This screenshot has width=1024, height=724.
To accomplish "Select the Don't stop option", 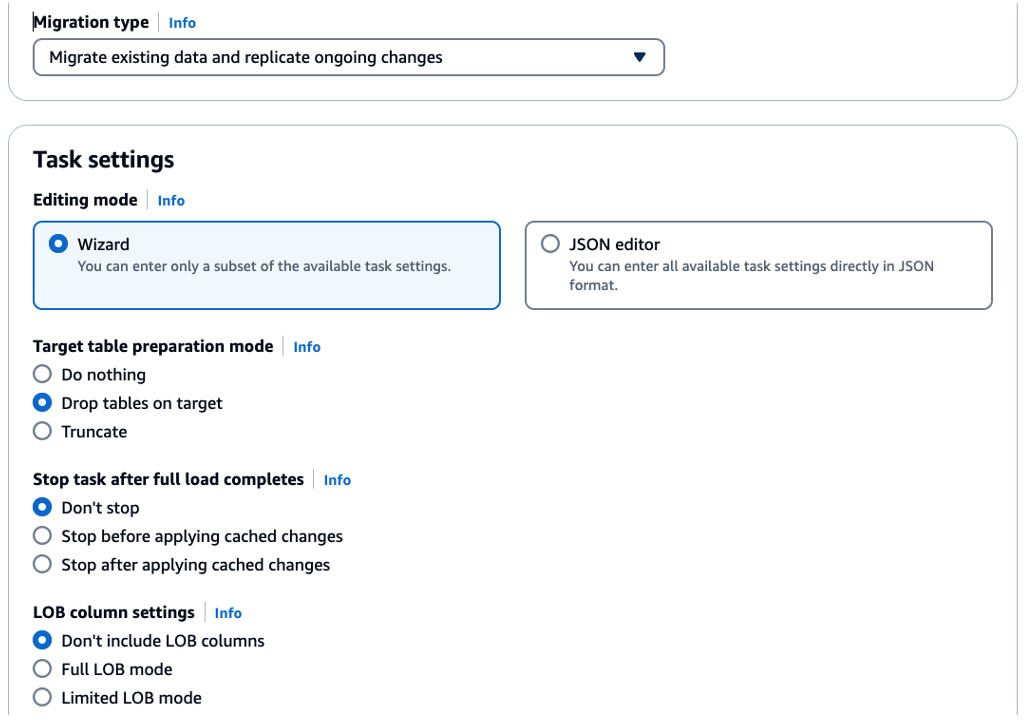I will (42, 508).
